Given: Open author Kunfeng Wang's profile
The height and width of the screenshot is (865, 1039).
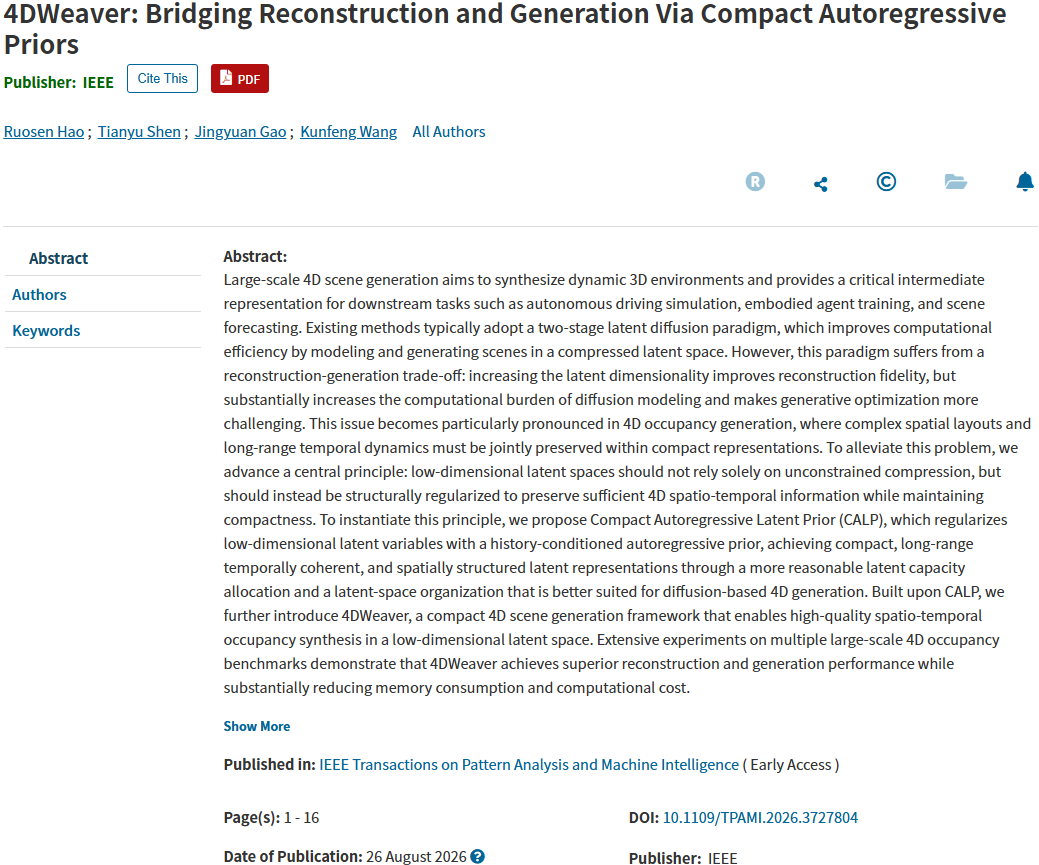Looking at the screenshot, I should pyautogui.click(x=349, y=132).
